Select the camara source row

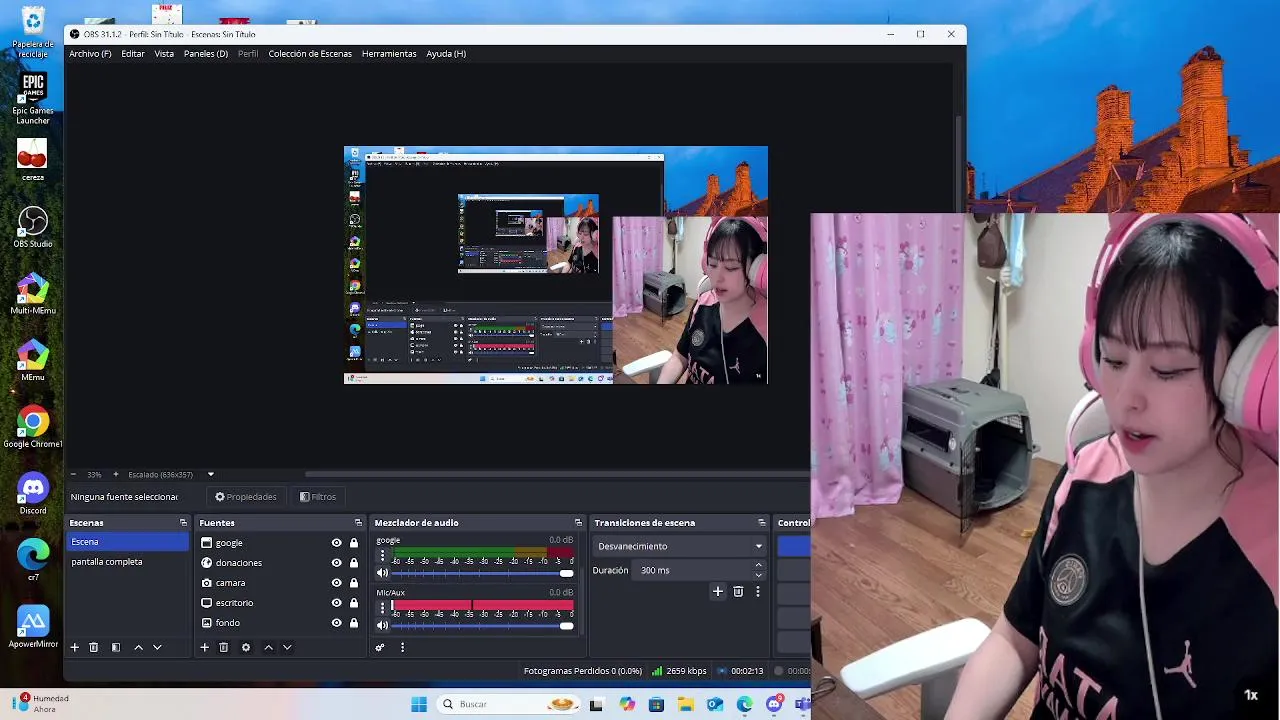280,583
